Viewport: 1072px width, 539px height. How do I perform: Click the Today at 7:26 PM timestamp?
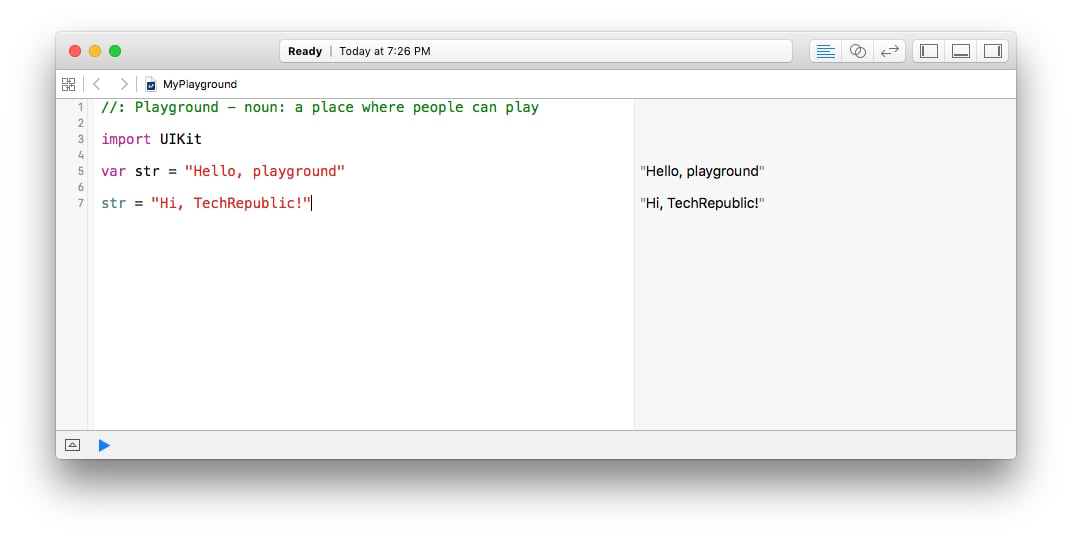[x=385, y=51]
